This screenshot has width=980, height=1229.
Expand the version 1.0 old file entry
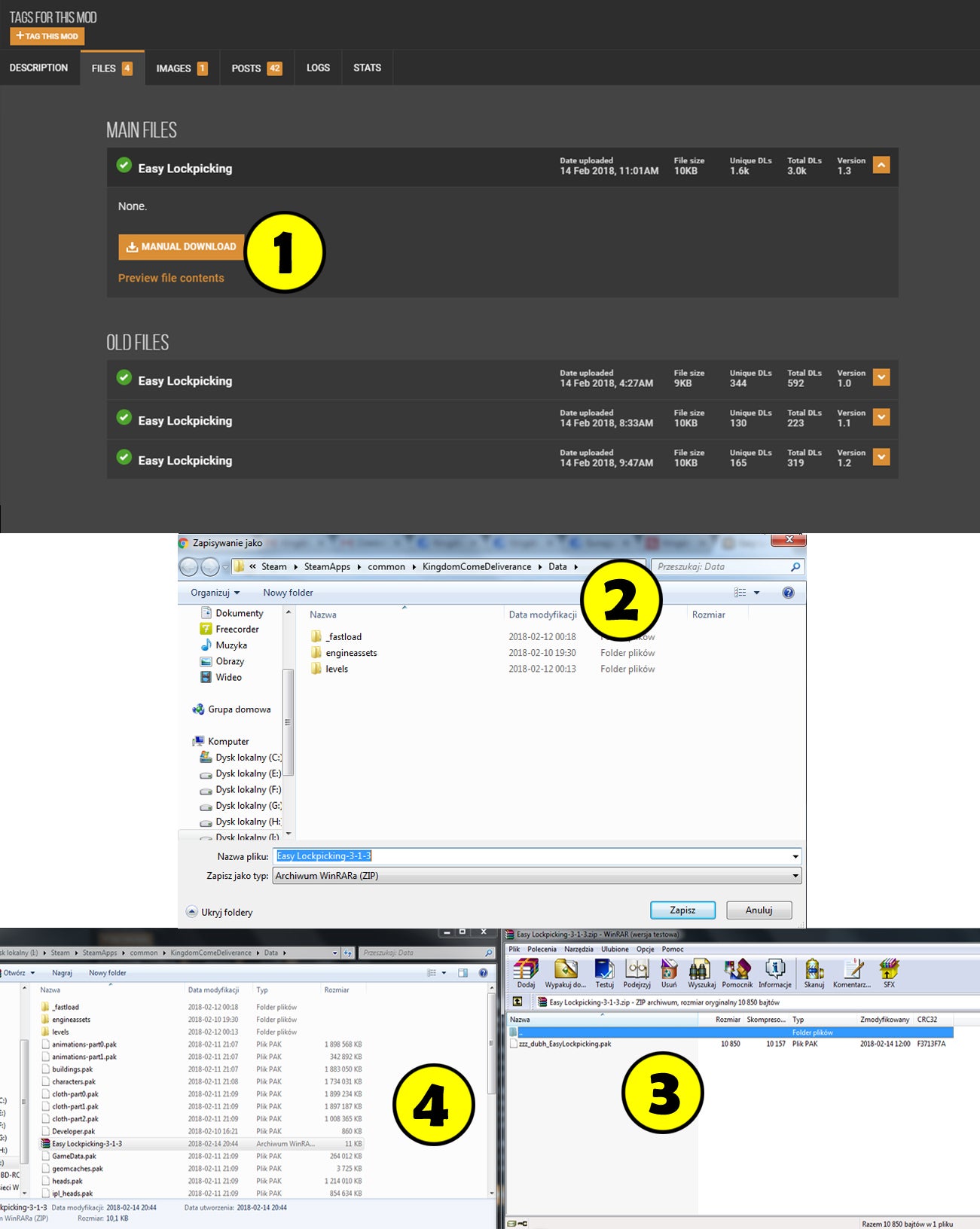(881, 377)
